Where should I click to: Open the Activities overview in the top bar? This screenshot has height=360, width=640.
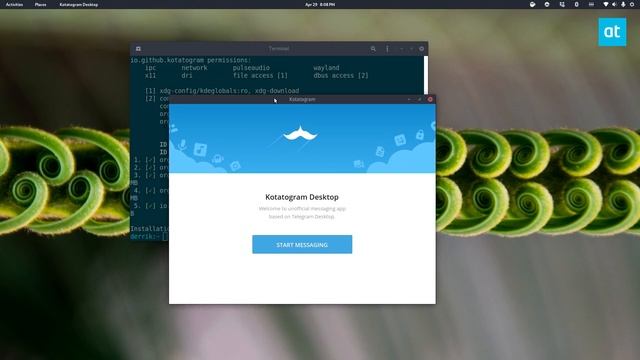(14, 4)
